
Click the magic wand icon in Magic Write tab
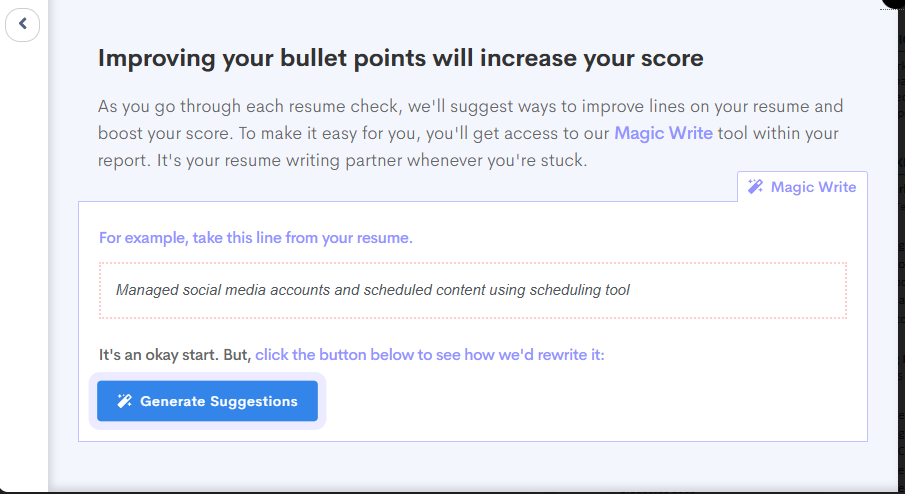pos(755,186)
